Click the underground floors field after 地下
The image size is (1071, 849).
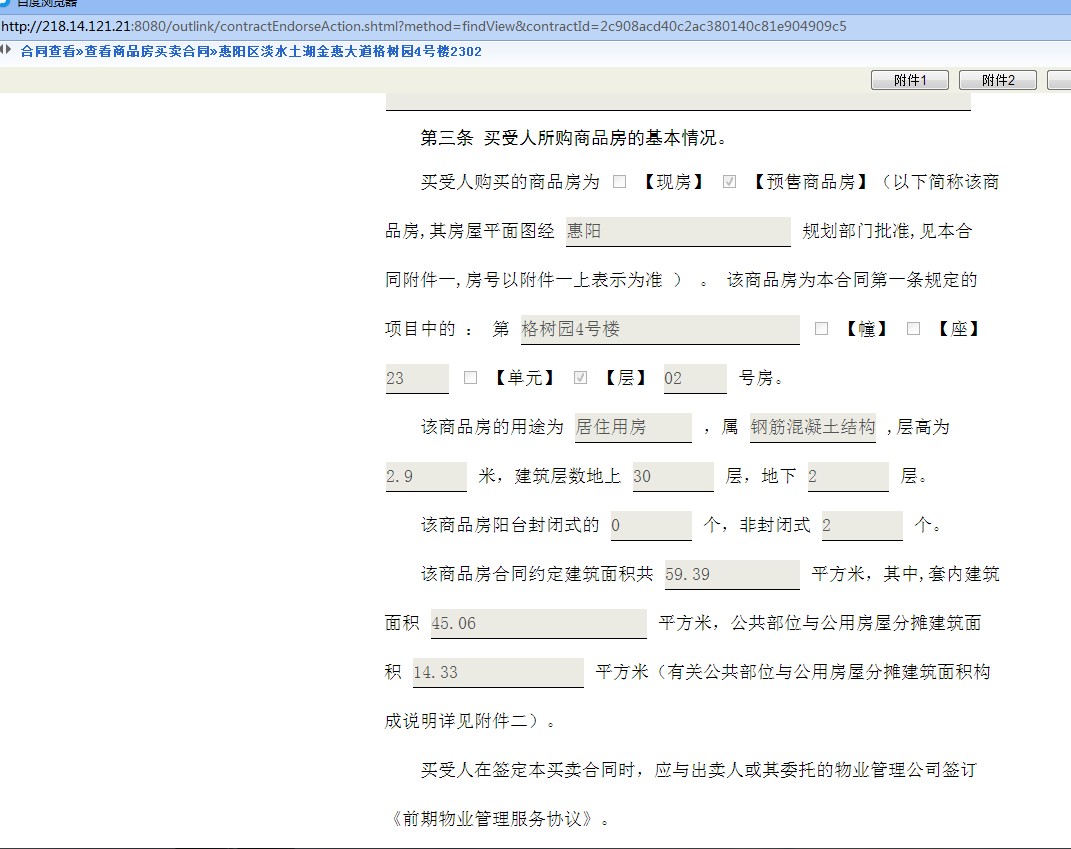[848, 477]
